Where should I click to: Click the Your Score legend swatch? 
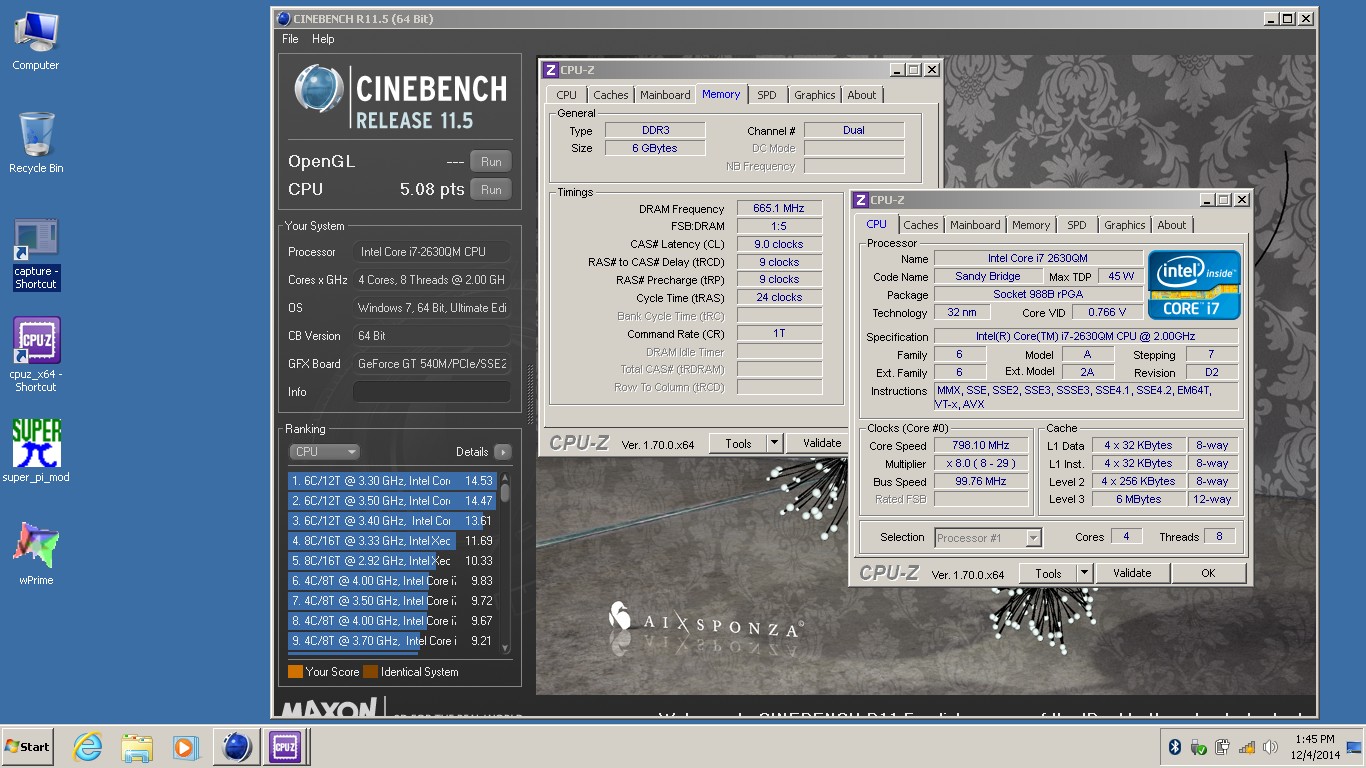[295, 672]
